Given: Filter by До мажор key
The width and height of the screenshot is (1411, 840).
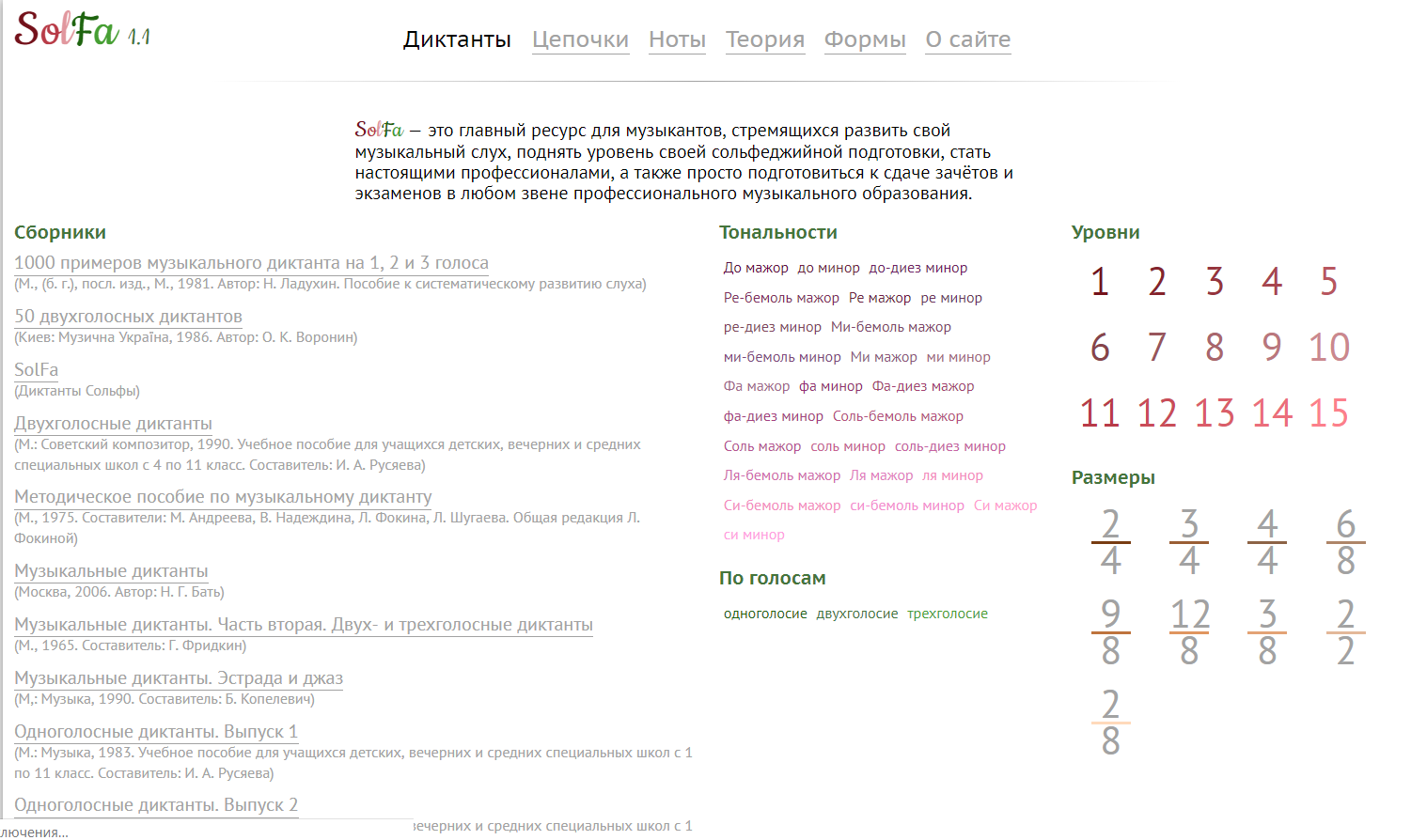Looking at the screenshot, I should pos(756,268).
